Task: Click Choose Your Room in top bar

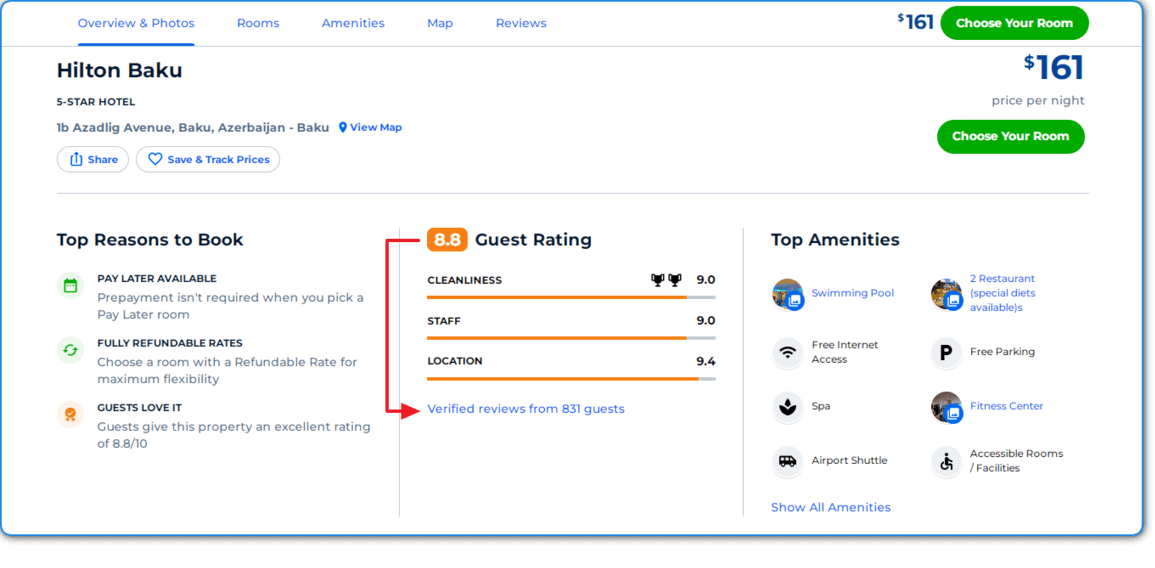Action: coord(1014,23)
